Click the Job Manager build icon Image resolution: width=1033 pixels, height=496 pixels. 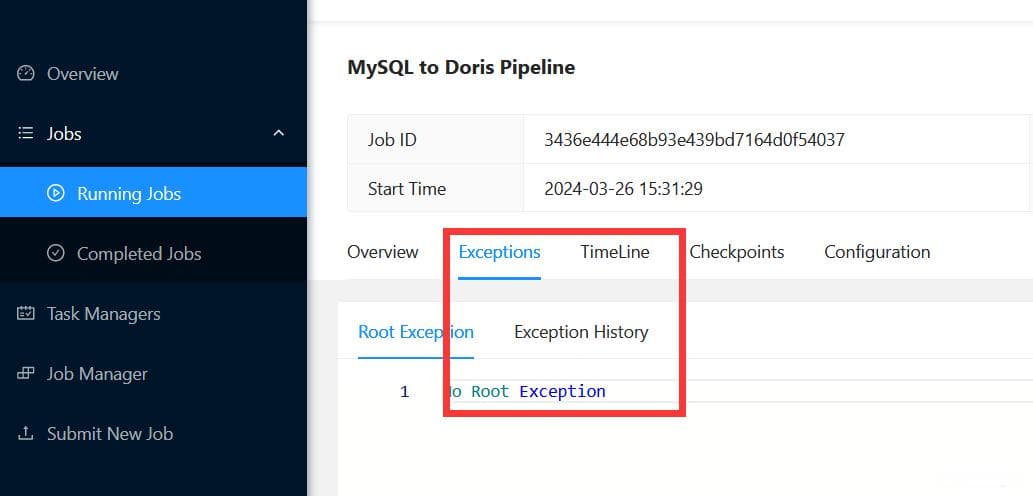(x=25, y=373)
